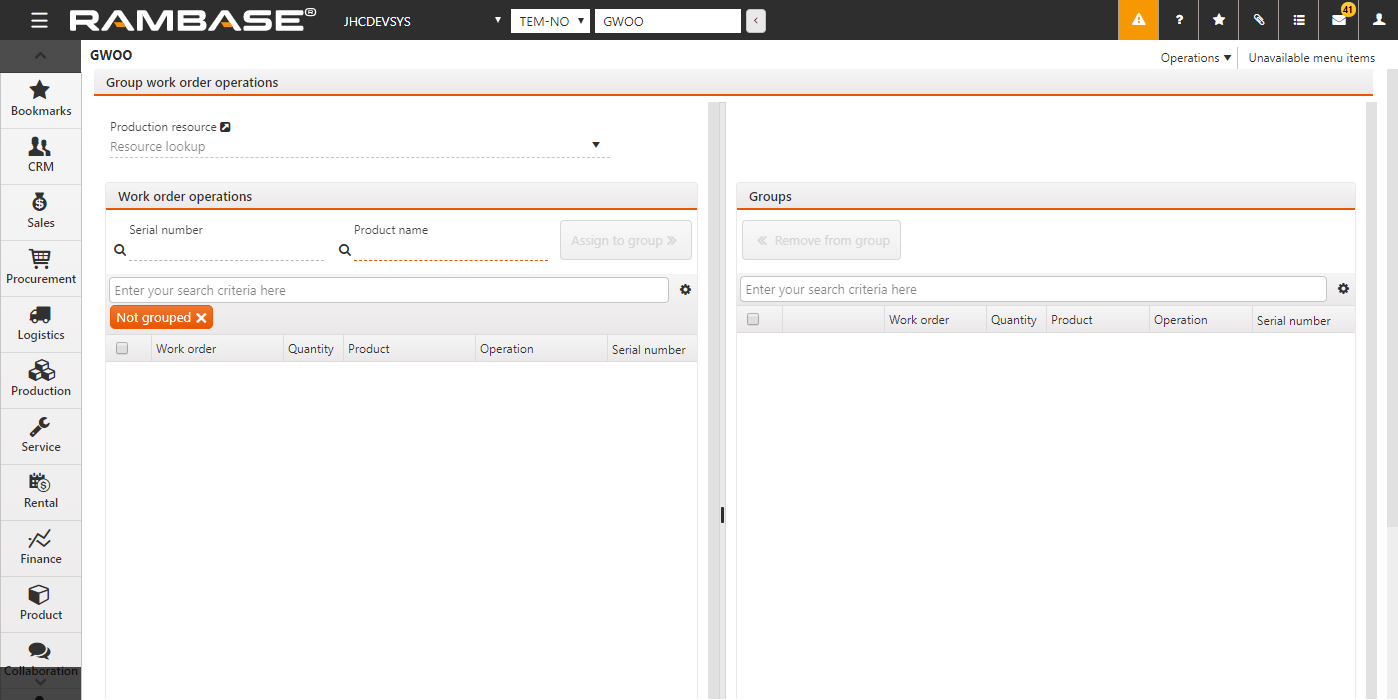The height and width of the screenshot is (700, 1398).
Task: Click the back arrow beside GWOO field
Action: (756, 21)
